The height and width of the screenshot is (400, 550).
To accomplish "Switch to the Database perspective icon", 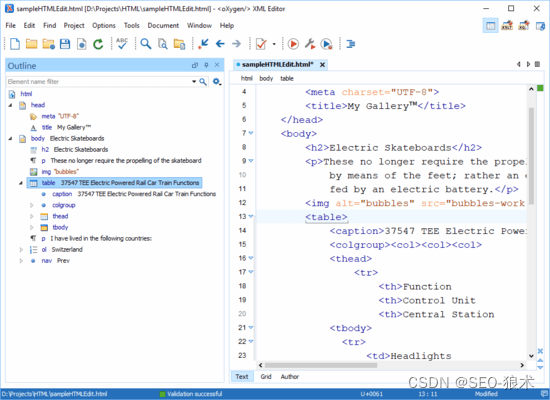I will point(540,26).
